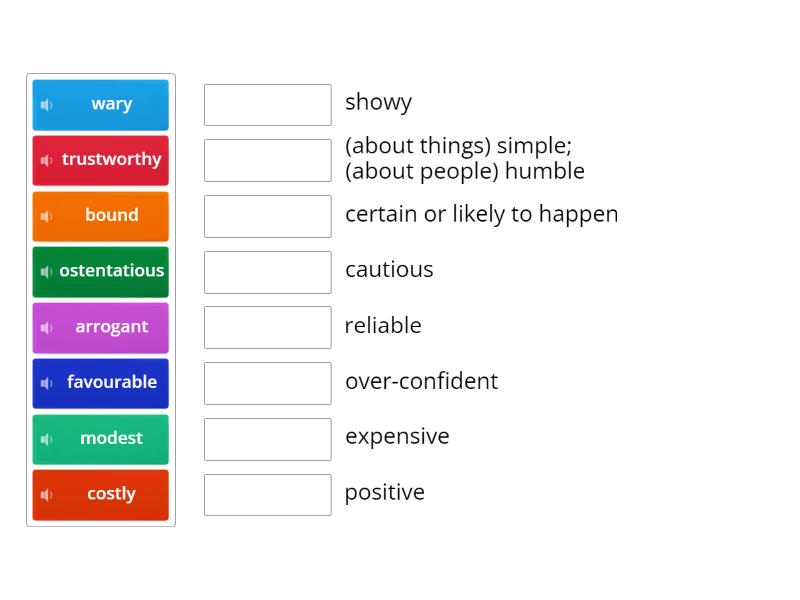Choose the teal modest word tile
This screenshot has width=800, height=600.
(x=111, y=439)
